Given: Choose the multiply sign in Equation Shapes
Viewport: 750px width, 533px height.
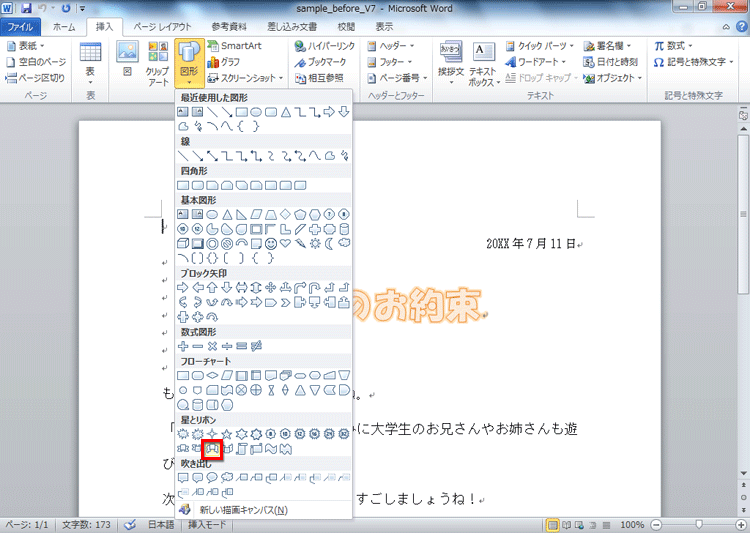Looking at the screenshot, I should 212,346.
